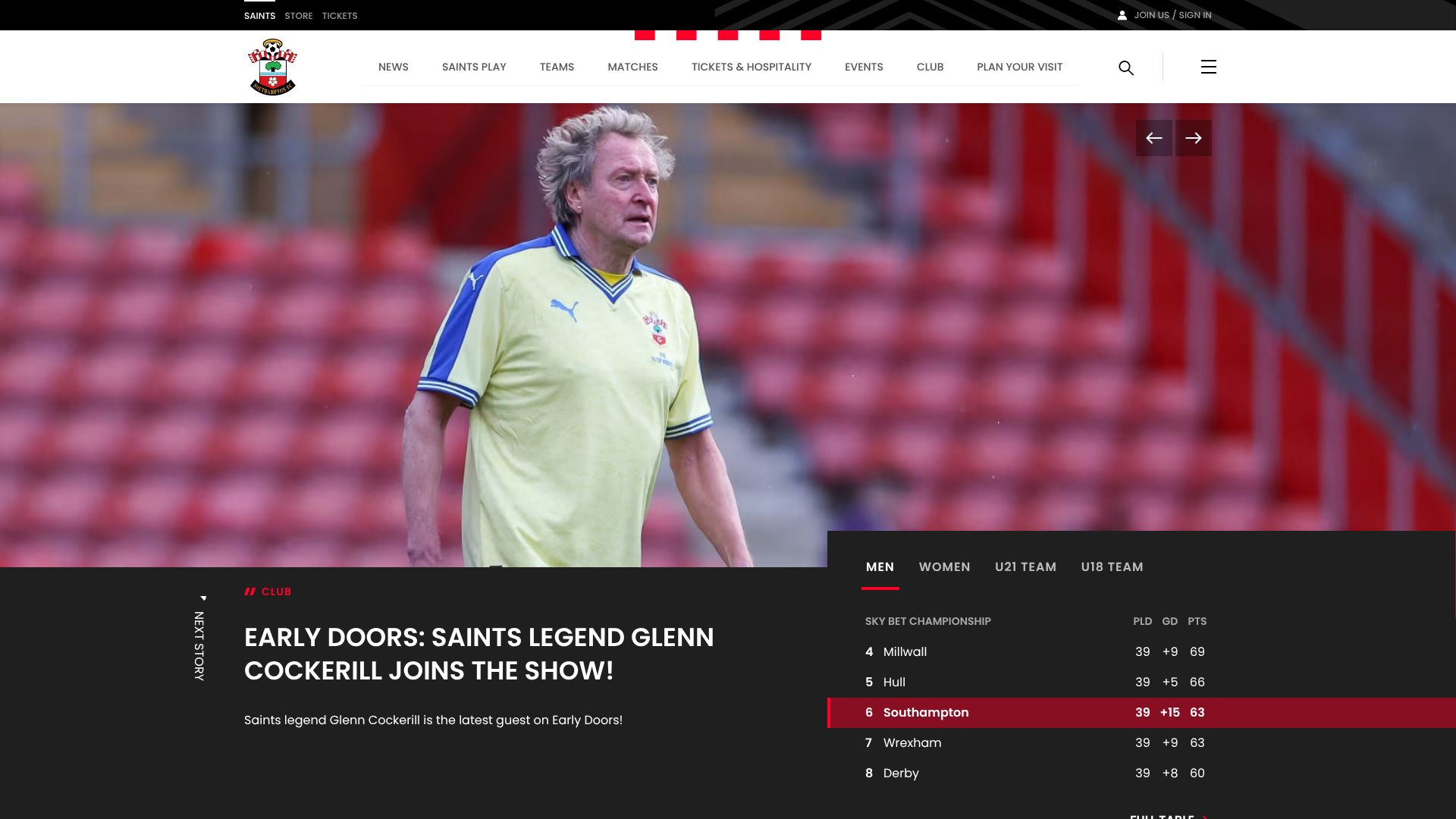Viewport: 1456px width, 819px height.
Task: Click the red Club category tag
Action: coord(276,591)
